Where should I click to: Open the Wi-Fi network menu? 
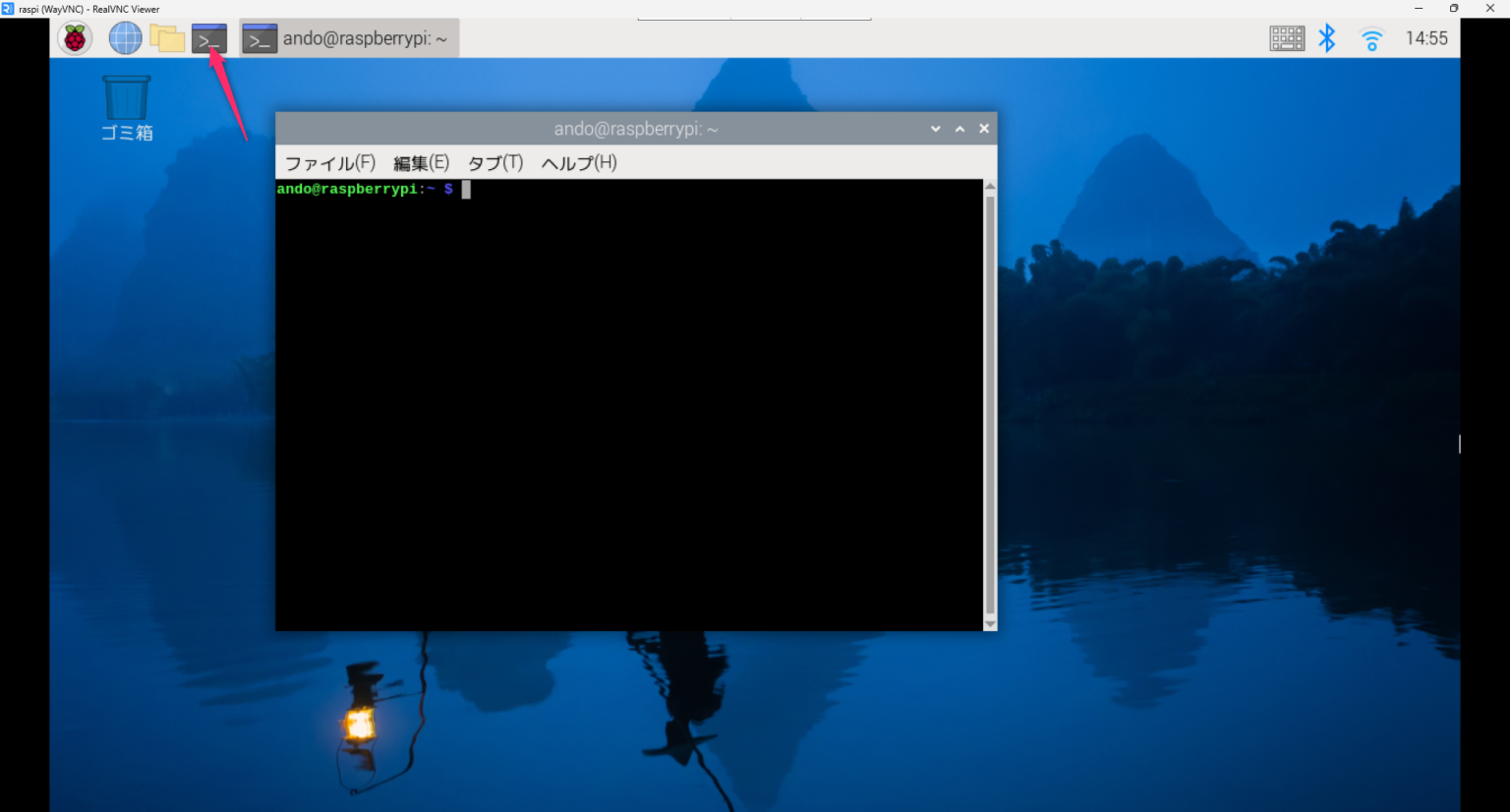coord(1371,37)
